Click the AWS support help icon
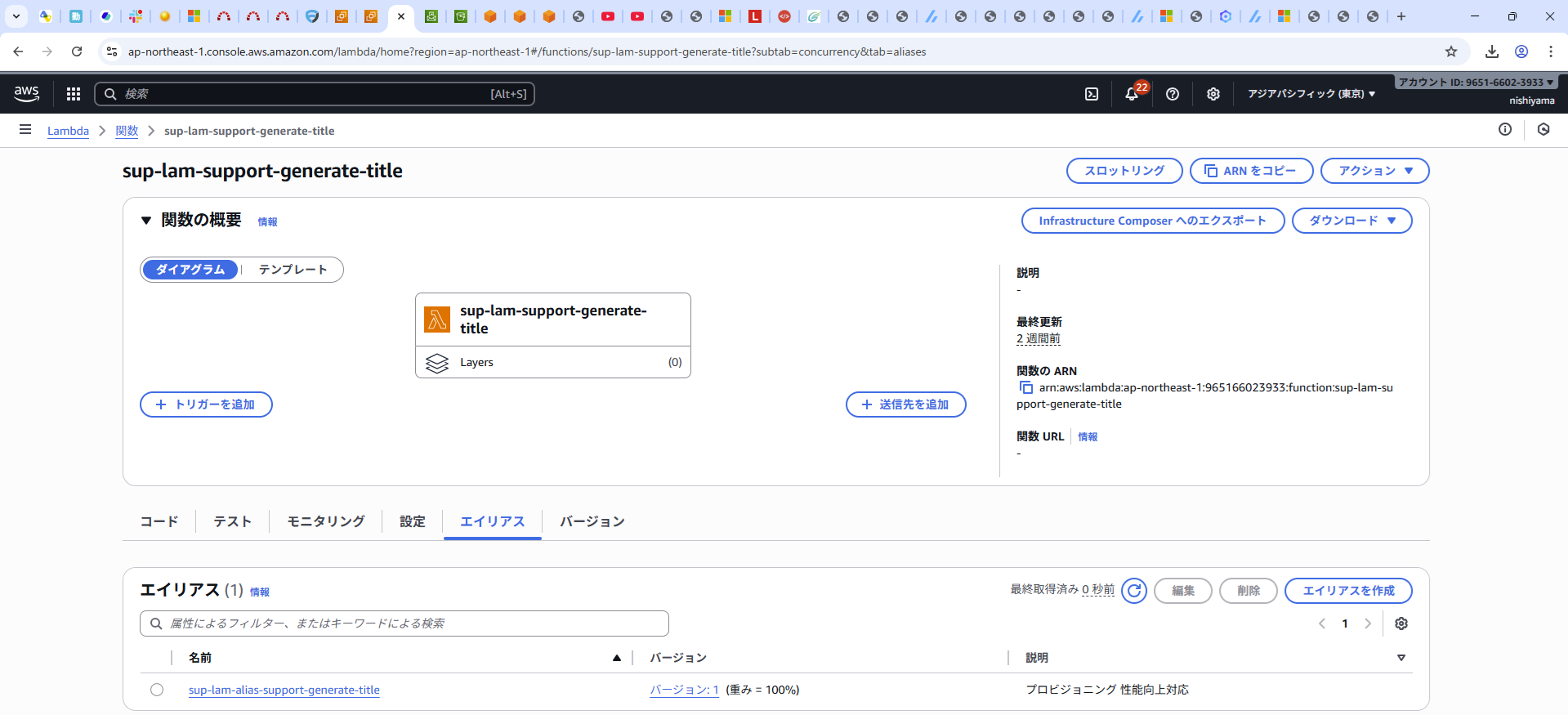 click(1173, 94)
